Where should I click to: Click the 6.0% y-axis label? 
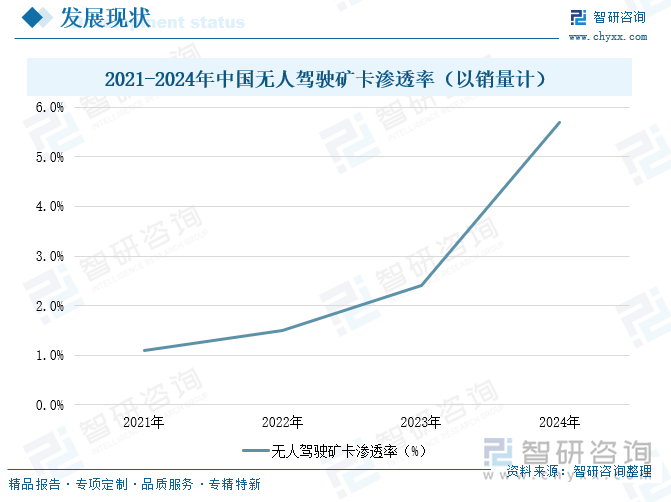point(50,107)
